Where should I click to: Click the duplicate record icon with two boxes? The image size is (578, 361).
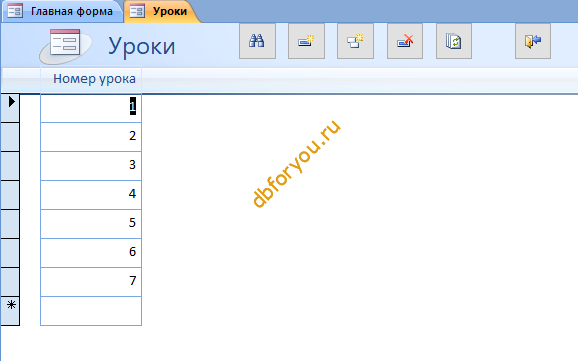tap(355, 41)
